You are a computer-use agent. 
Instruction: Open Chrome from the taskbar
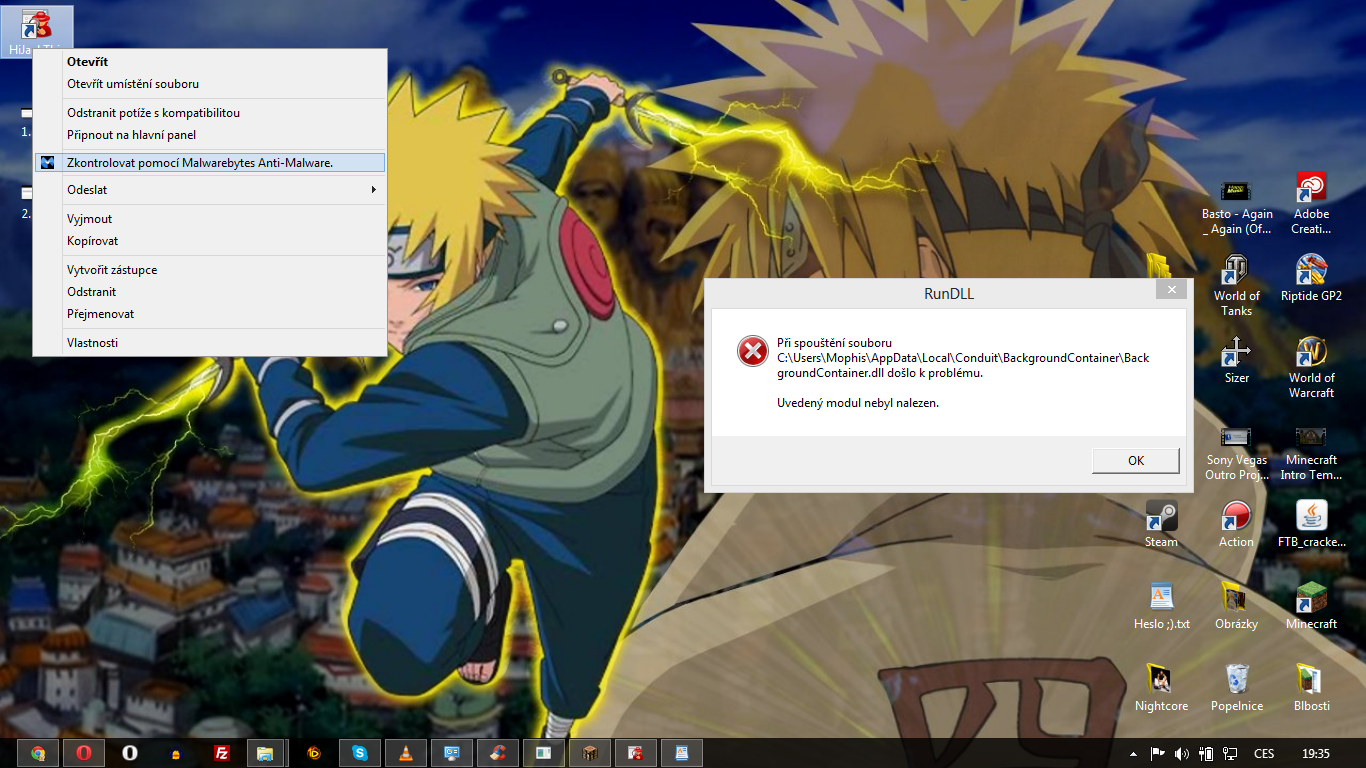tap(38, 754)
